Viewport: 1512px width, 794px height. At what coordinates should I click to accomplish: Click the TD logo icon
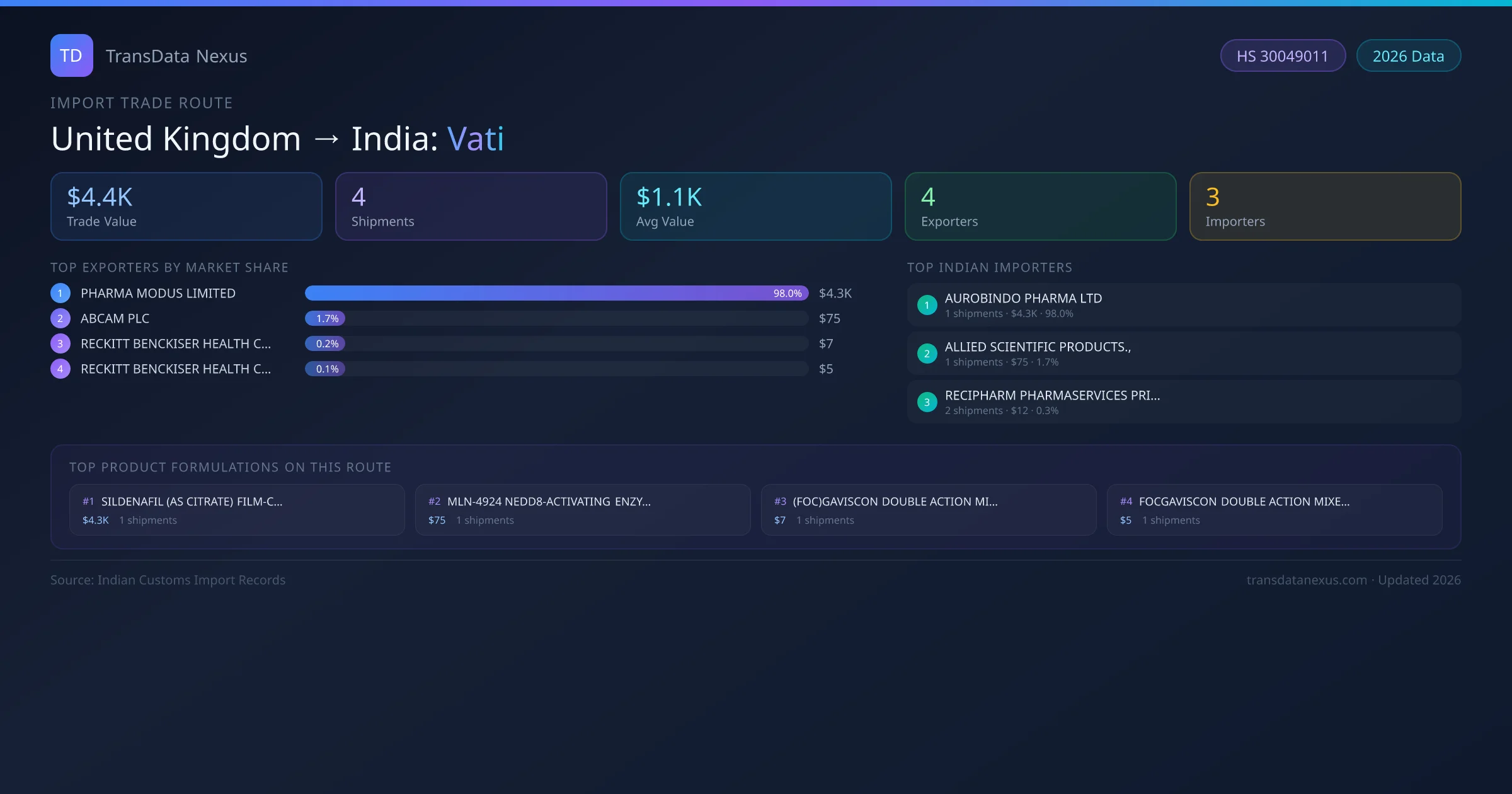pyautogui.click(x=71, y=55)
